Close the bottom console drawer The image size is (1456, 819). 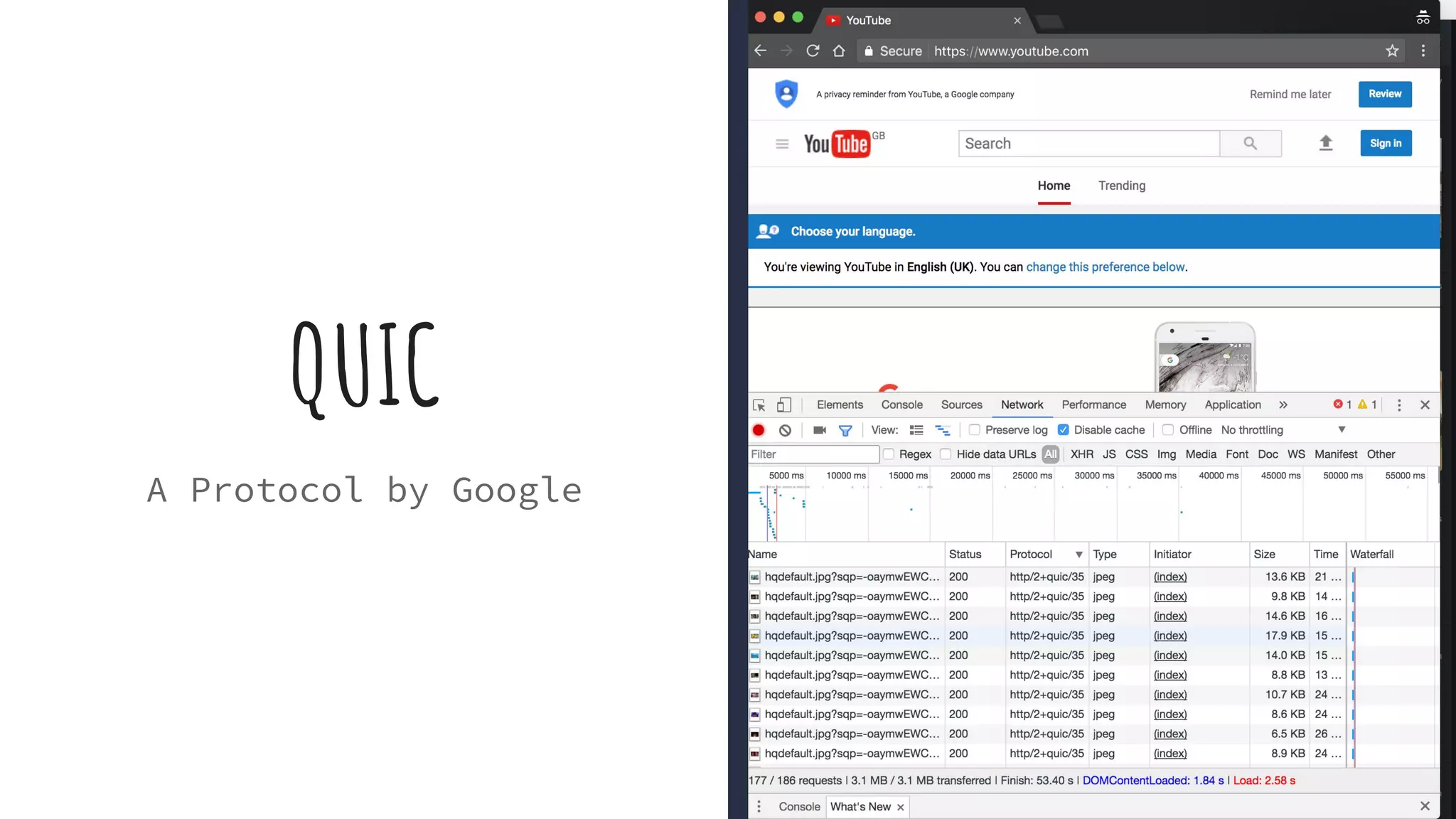[x=1425, y=805]
